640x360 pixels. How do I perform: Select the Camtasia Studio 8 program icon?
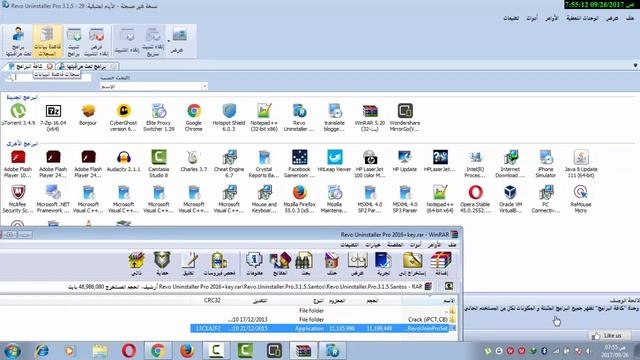point(159,164)
